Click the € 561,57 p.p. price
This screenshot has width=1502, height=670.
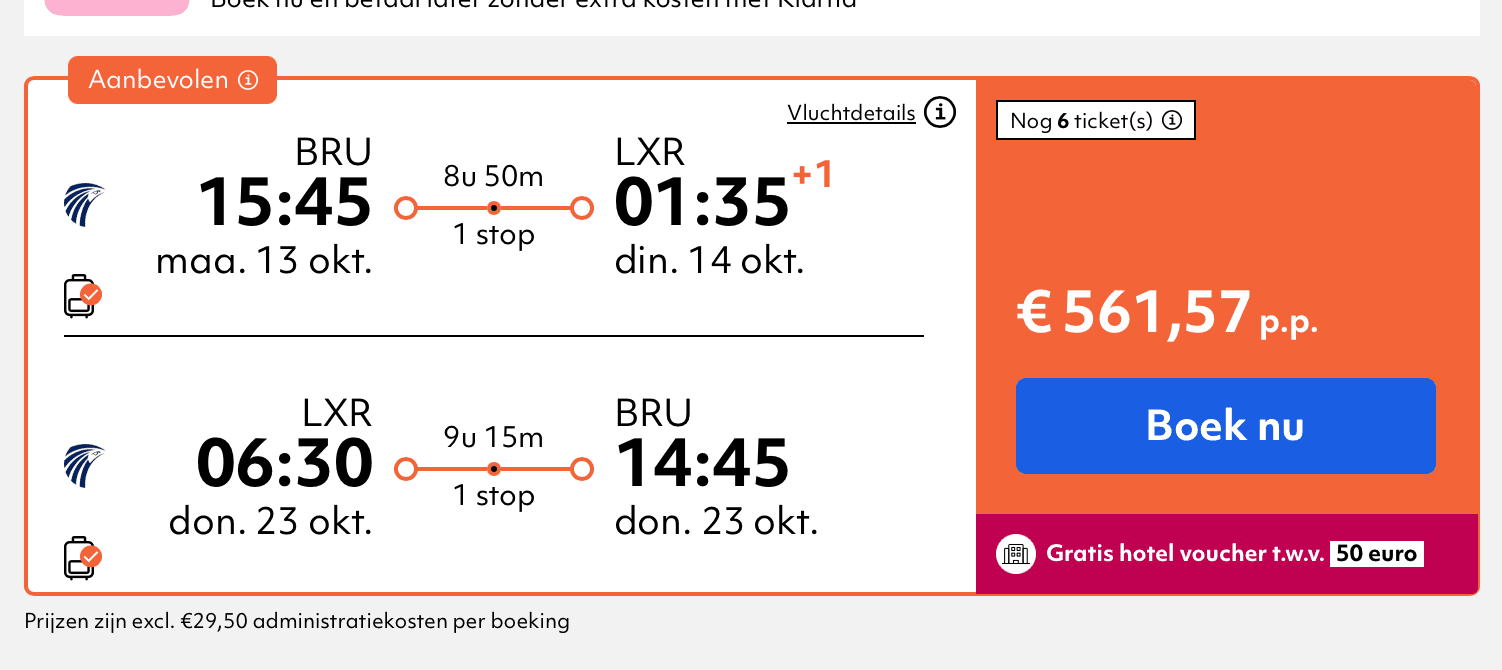[1167, 313]
